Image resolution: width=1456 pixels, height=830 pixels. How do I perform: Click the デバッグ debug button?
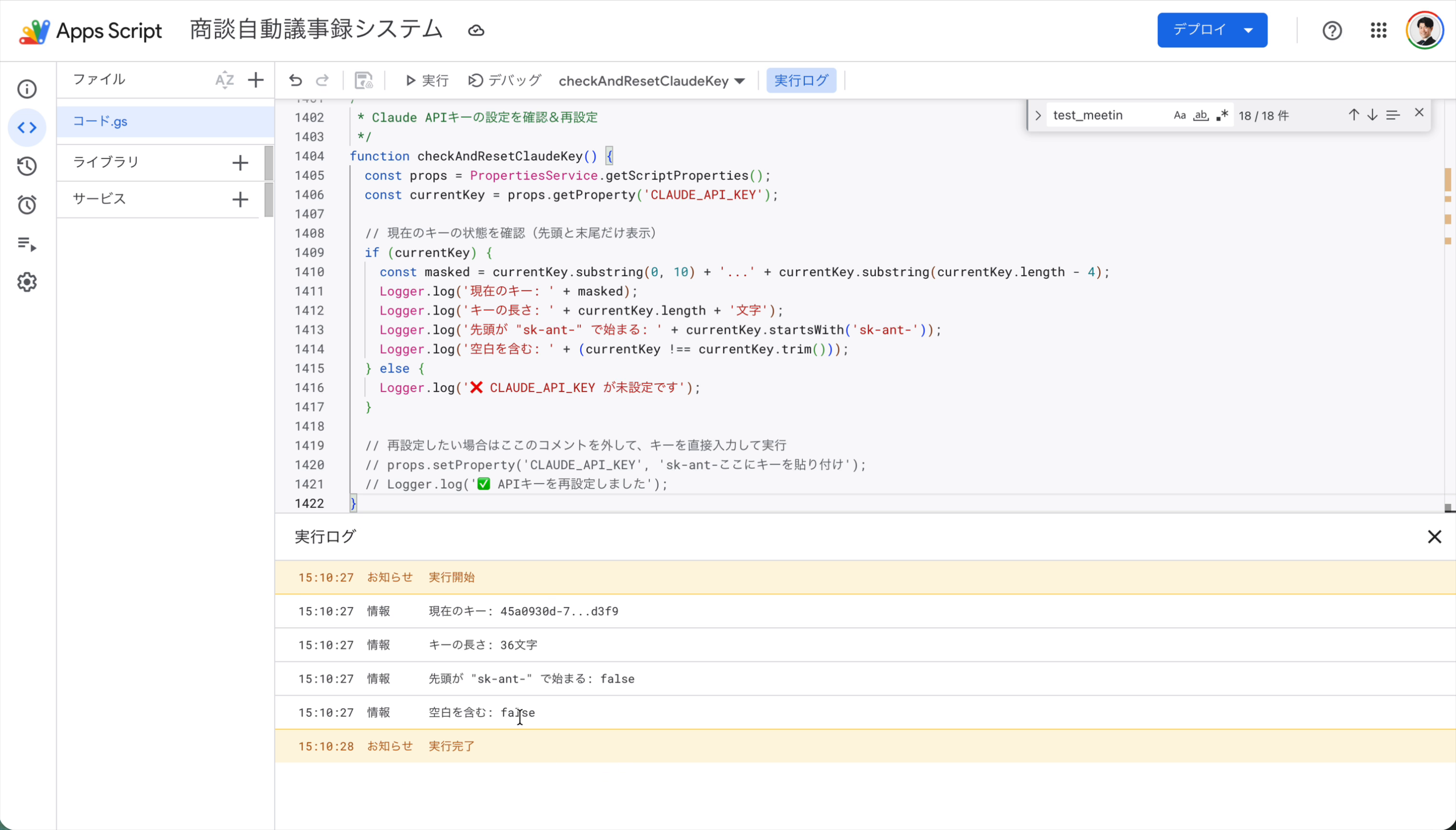(504, 81)
